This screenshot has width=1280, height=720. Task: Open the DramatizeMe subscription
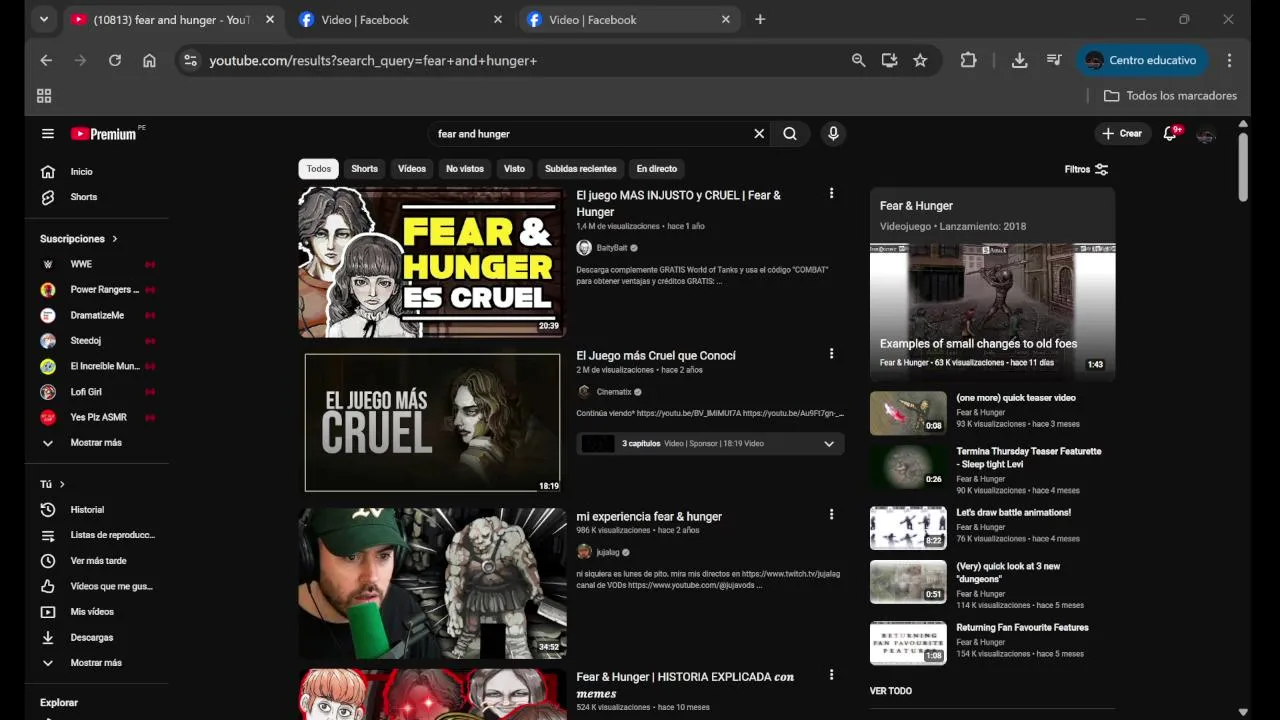(96, 315)
